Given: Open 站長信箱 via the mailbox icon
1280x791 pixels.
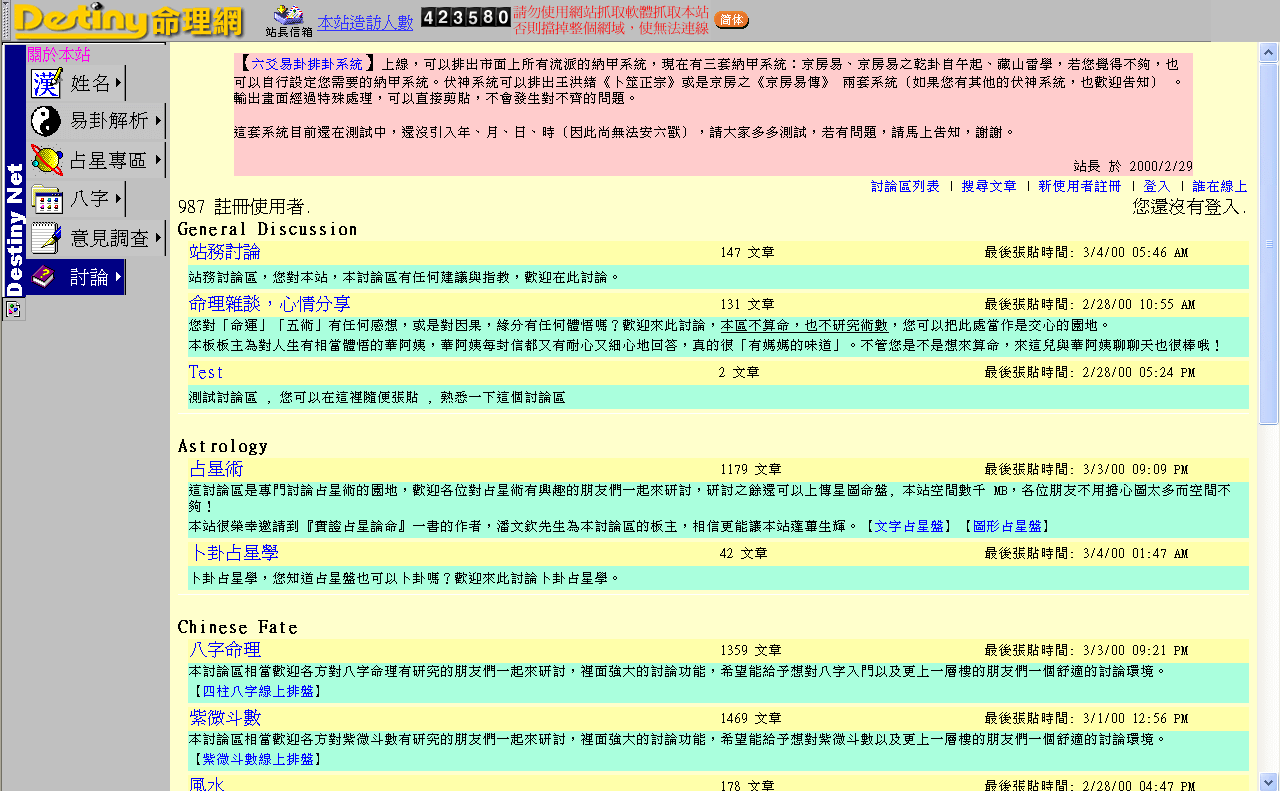Looking at the screenshot, I should pos(289,17).
